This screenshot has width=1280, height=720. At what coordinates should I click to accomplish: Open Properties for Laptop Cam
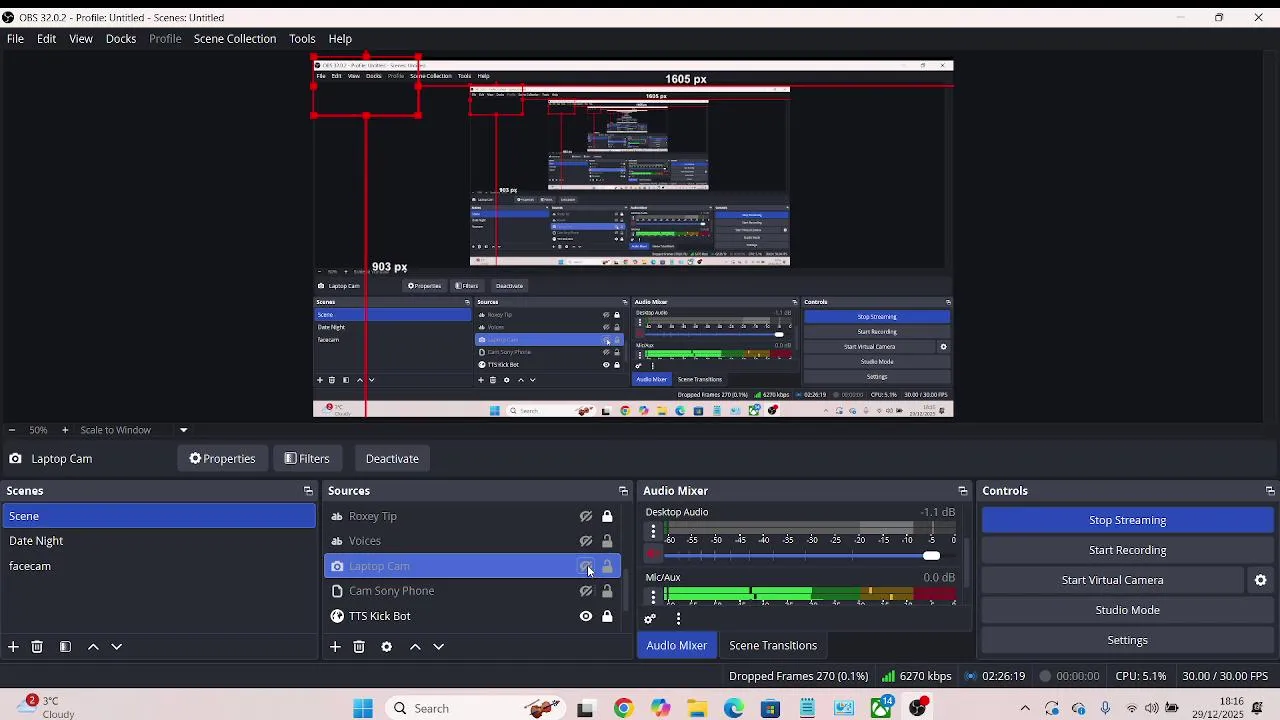pyautogui.click(x=222, y=459)
